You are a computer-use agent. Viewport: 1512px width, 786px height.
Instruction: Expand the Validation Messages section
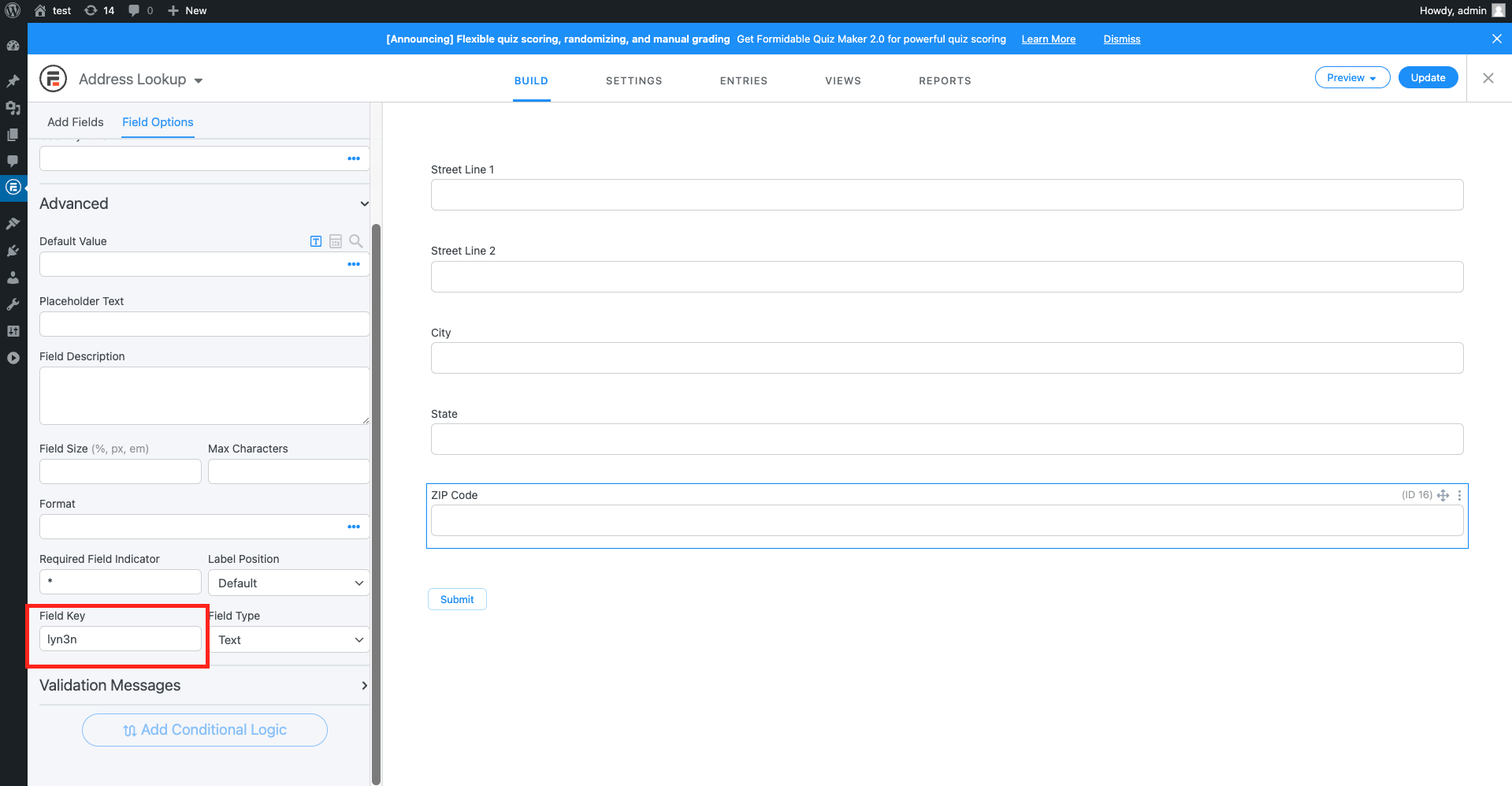tap(364, 686)
